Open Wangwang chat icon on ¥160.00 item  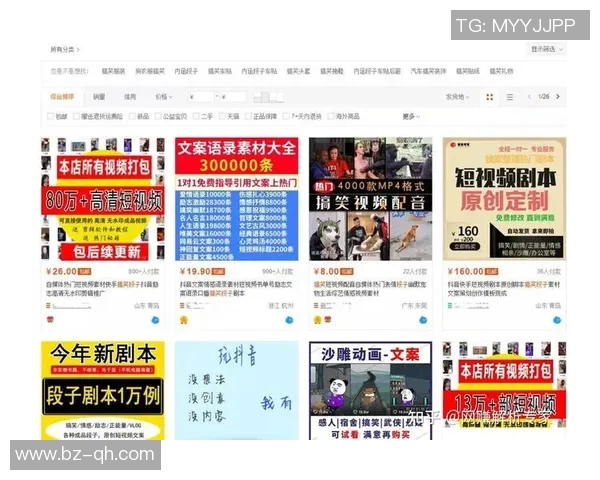pos(557,320)
